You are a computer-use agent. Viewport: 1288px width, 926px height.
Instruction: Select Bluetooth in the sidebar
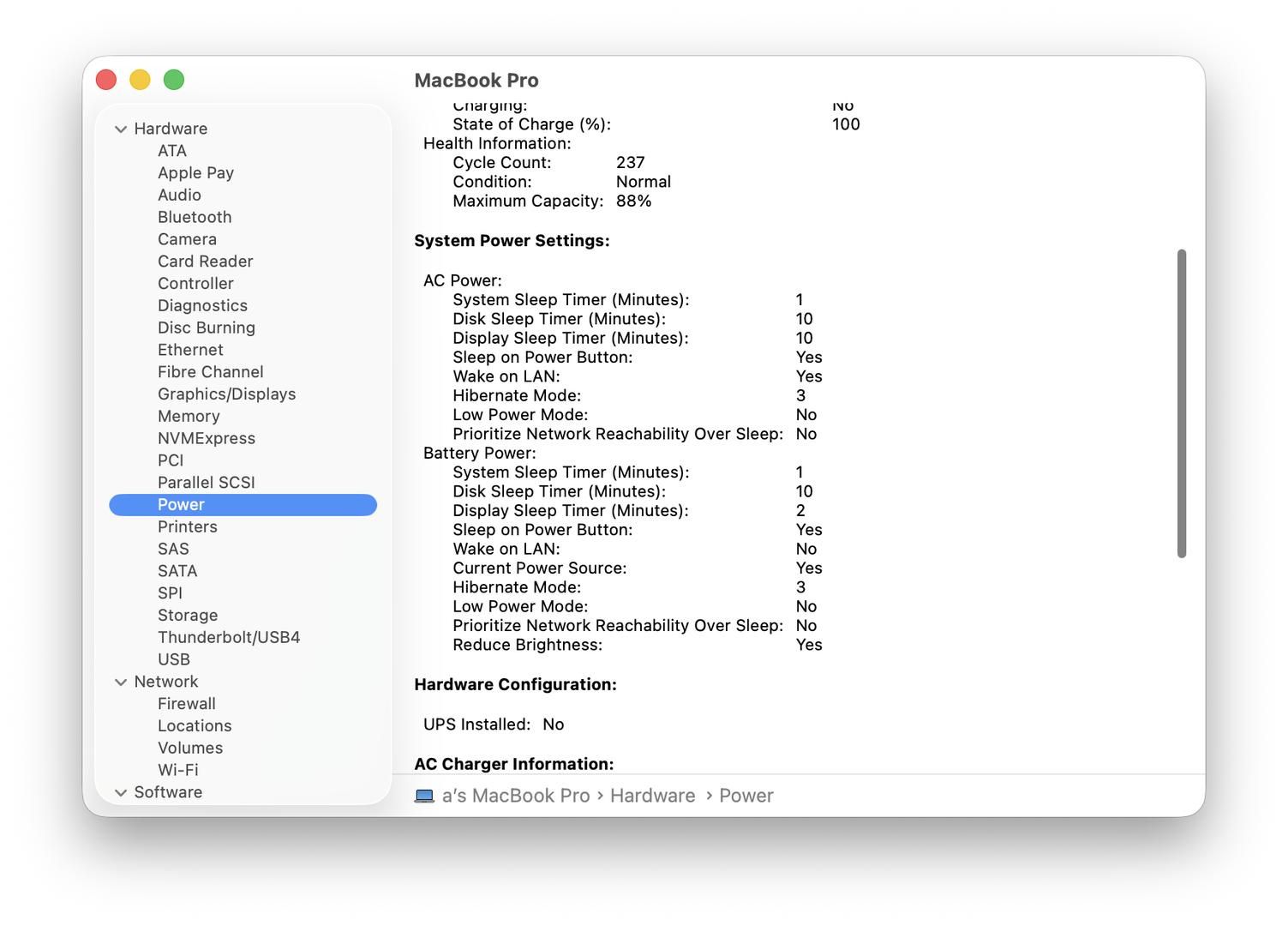(195, 217)
